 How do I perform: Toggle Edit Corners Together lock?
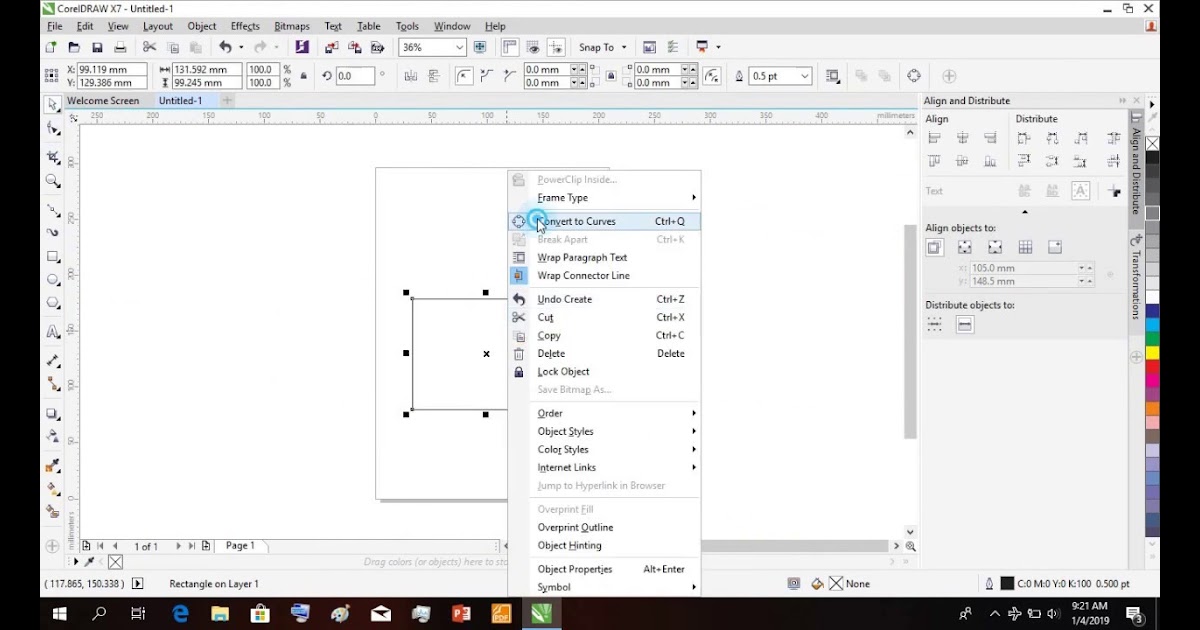pyautogui.click(x=611, y=76)
